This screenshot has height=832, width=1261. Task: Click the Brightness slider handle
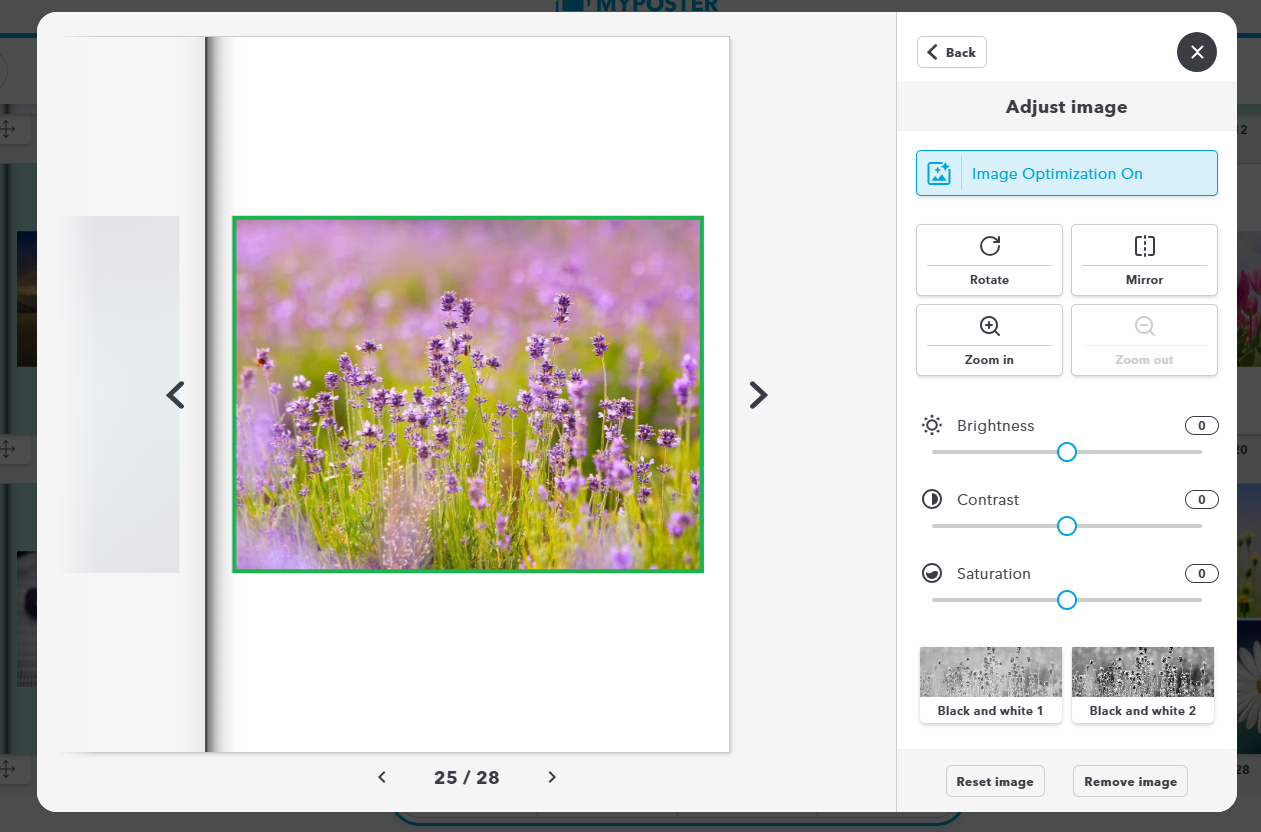click(1067, 452)
